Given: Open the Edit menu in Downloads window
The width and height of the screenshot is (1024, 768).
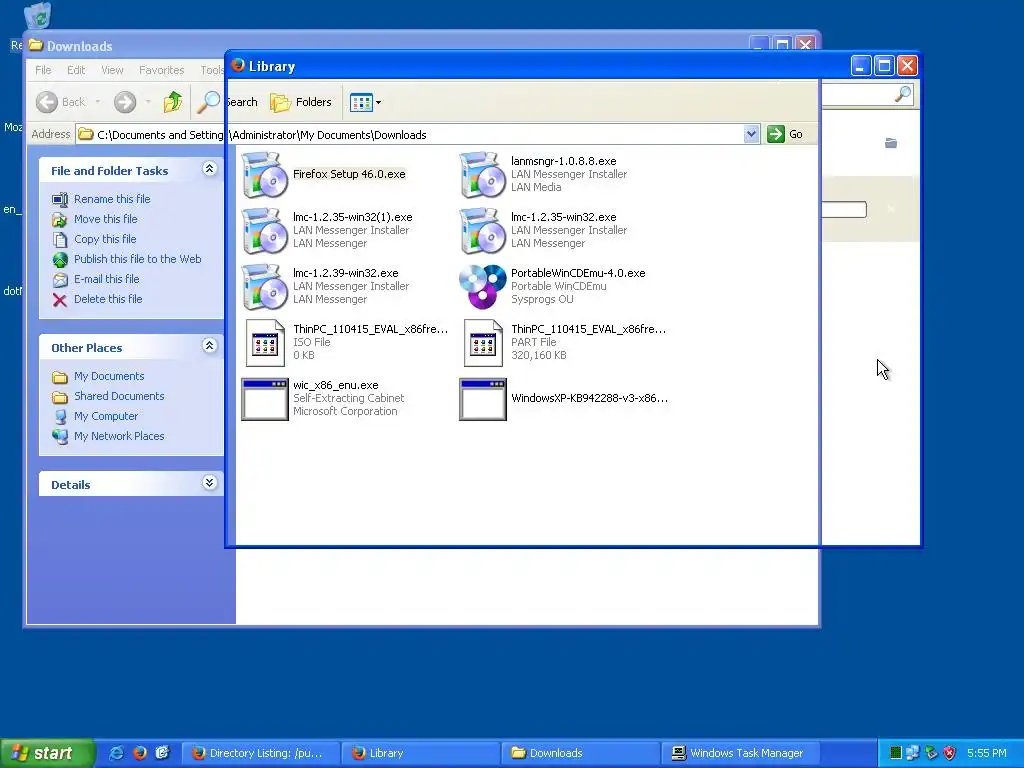Looking at the screenshot, I should point(76,70).
